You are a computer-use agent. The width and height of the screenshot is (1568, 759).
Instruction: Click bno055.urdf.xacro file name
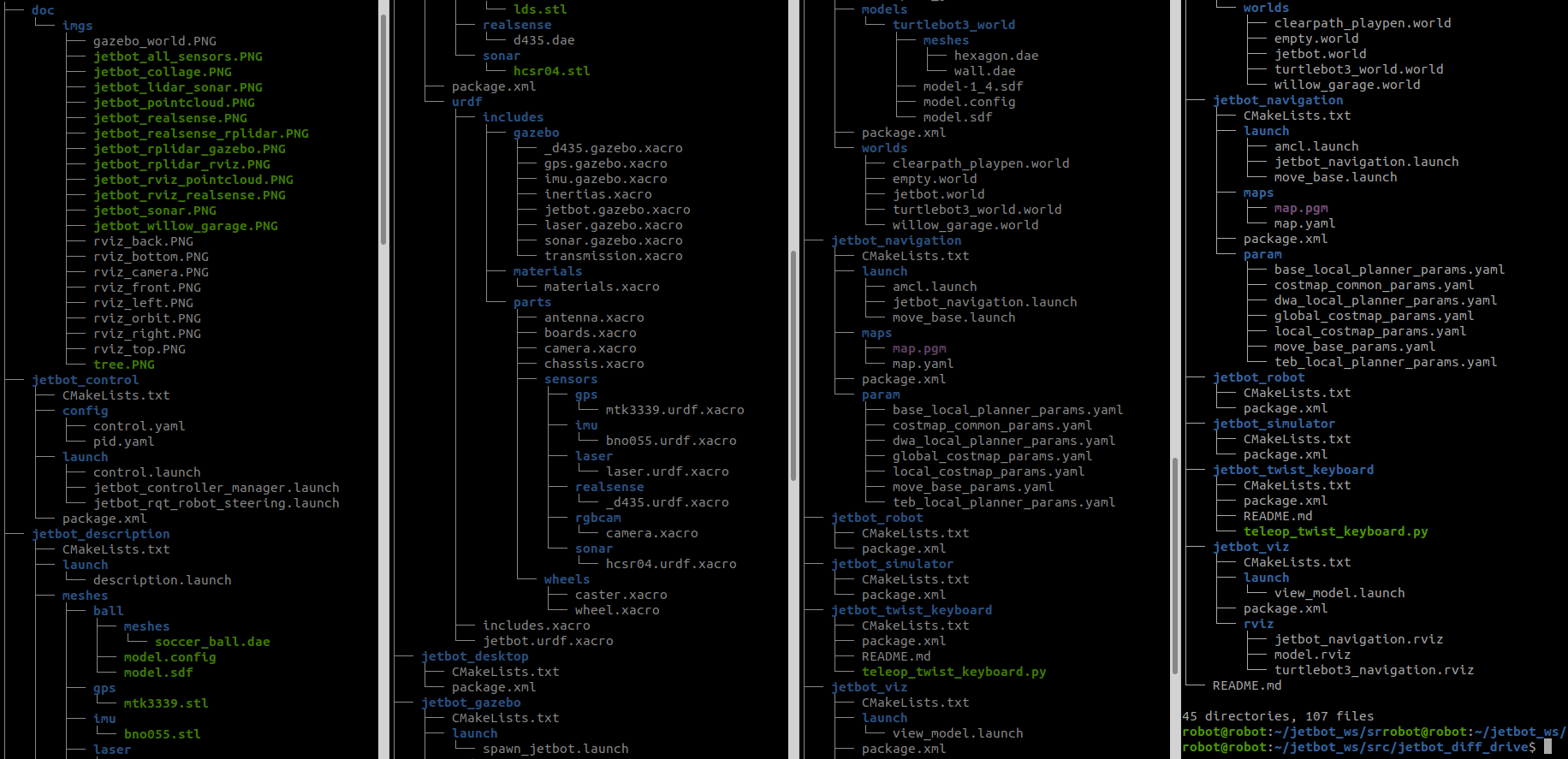(x=671, y=441)
